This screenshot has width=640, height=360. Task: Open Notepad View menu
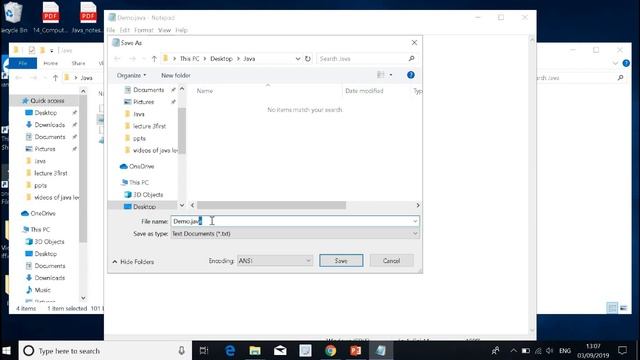(x=164, y=30)
